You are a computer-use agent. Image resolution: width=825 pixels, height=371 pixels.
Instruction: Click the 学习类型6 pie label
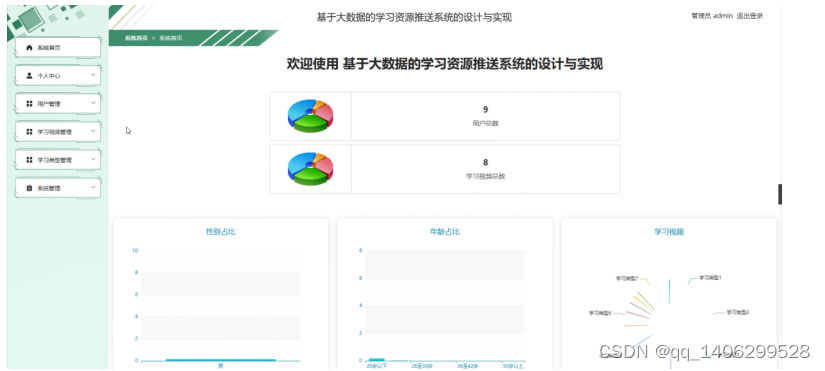tap(600, 313)
